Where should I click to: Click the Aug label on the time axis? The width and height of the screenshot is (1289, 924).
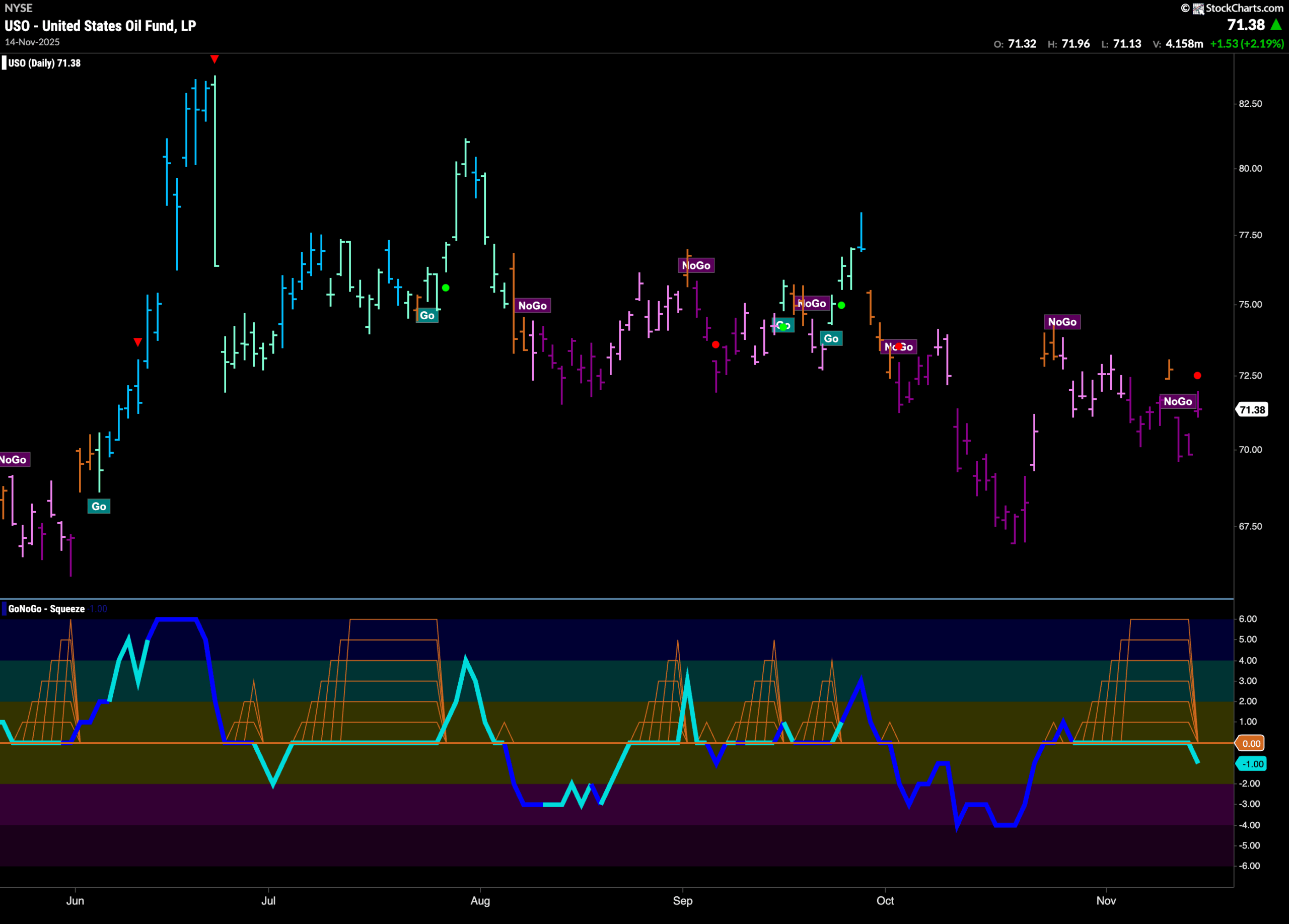tap(480, 901)
